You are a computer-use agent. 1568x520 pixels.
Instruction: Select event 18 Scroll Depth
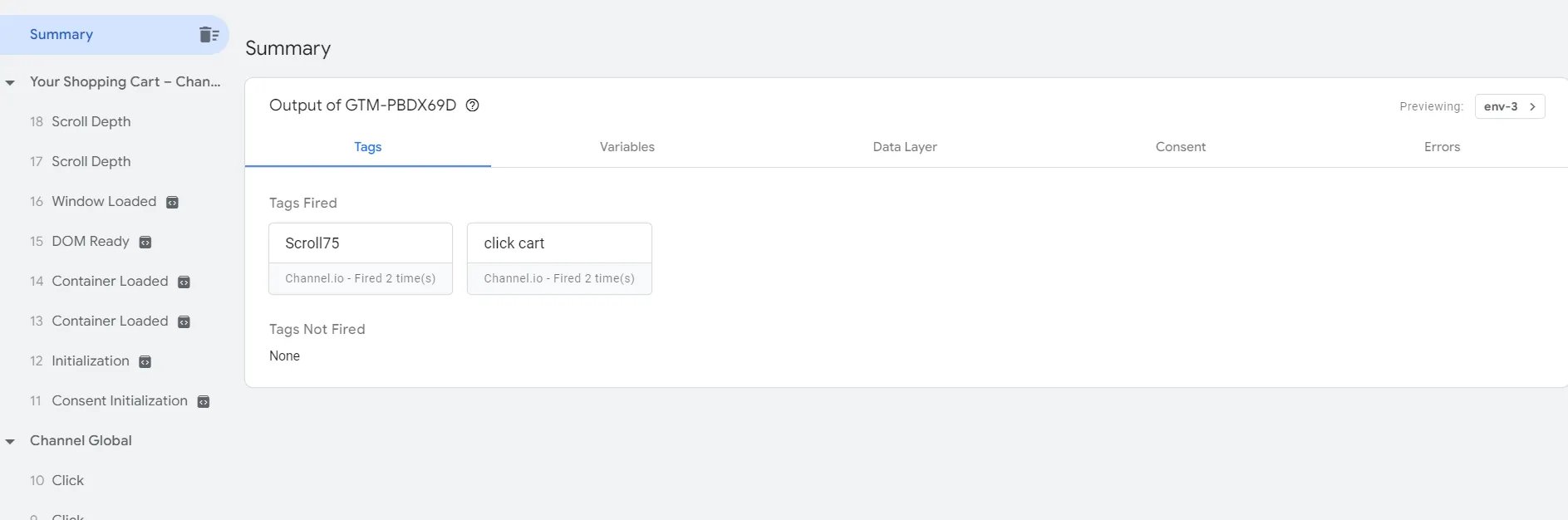click(x=91, y=122)
